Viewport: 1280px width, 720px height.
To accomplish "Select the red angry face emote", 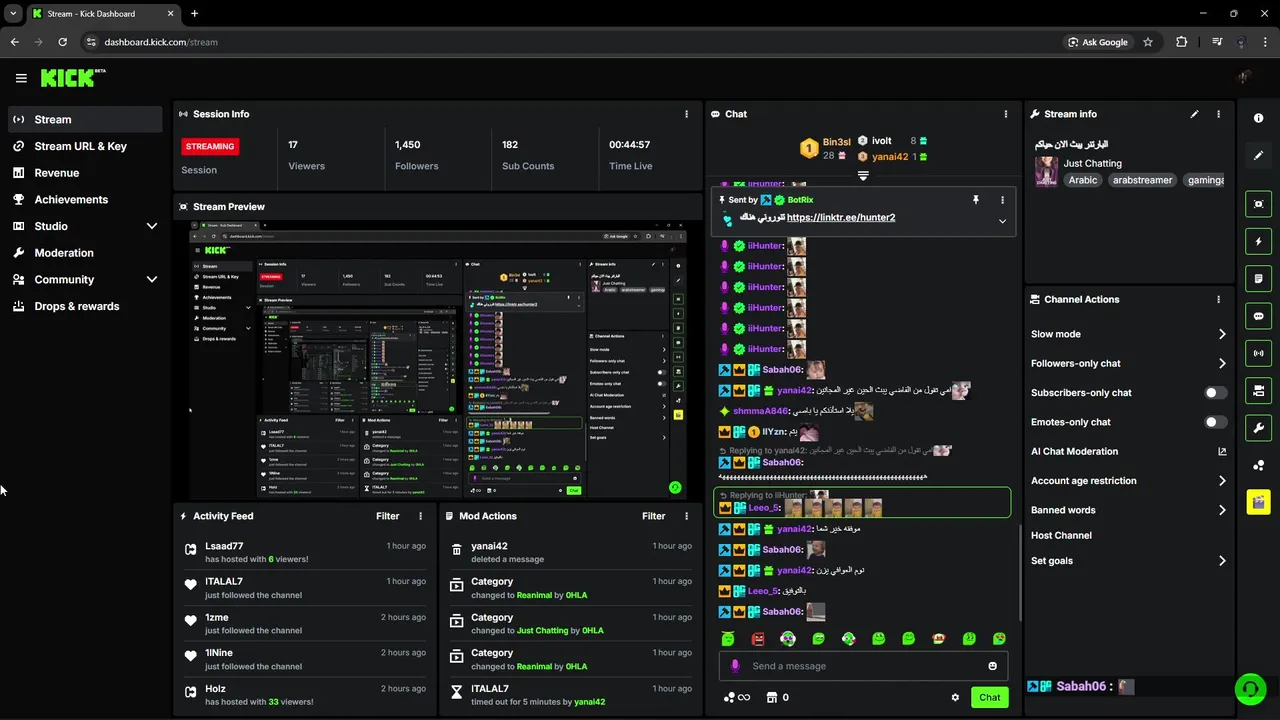I will point(758,638).
